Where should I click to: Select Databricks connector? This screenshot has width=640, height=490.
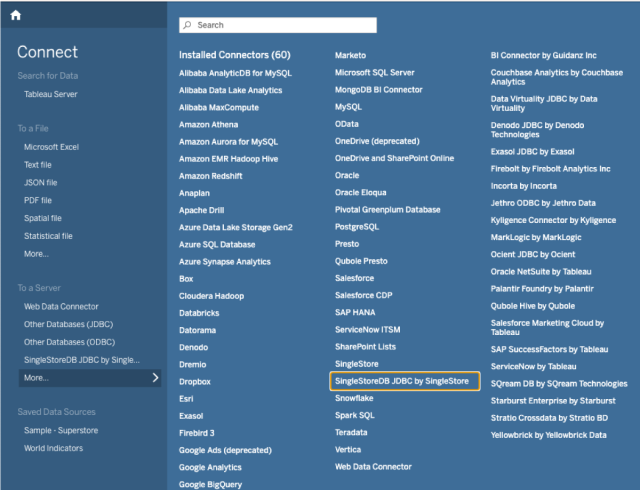click(x=199, y=314)
